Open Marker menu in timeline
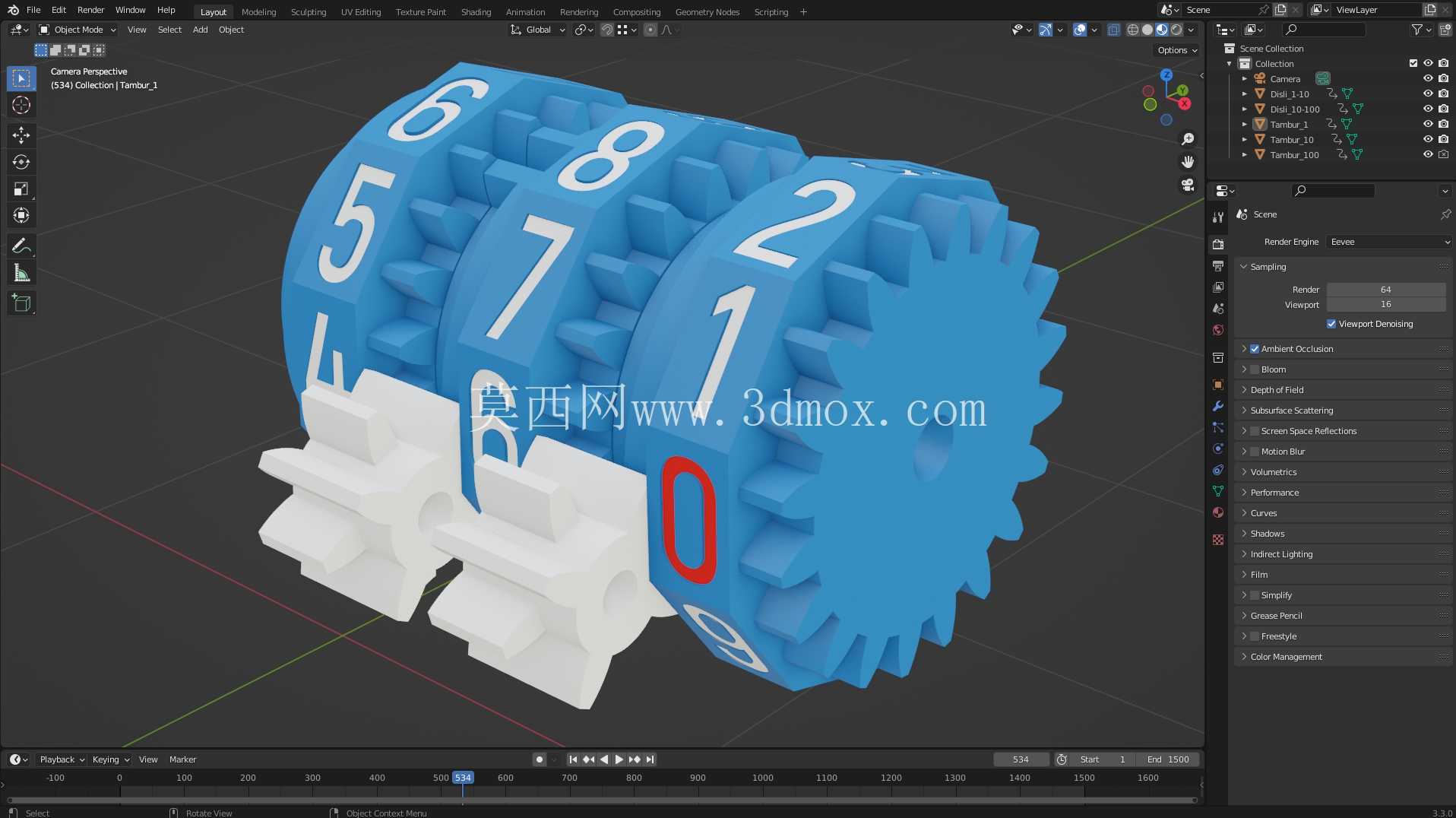 [182, 759]
